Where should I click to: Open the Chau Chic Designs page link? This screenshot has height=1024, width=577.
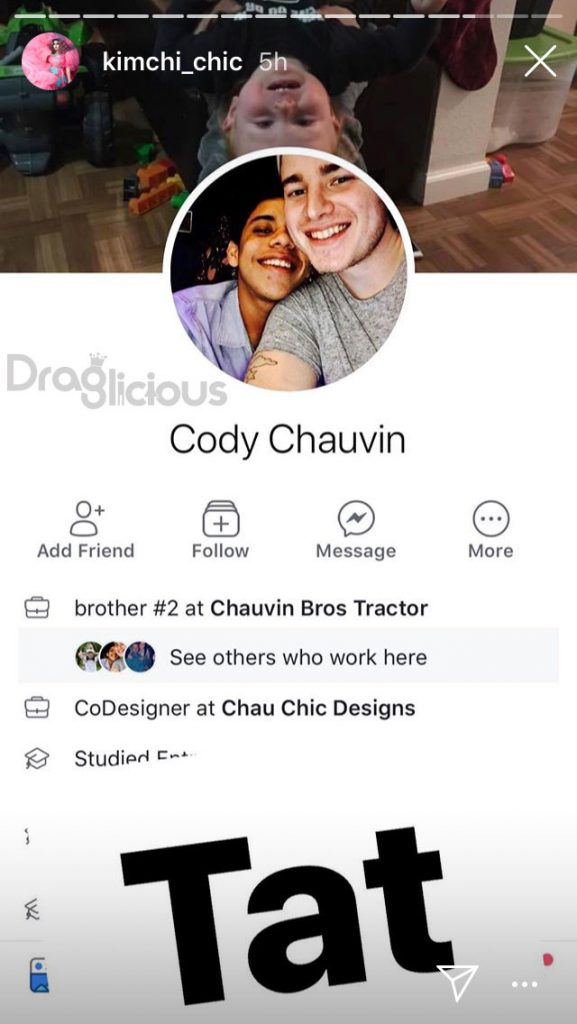[319, 708]
